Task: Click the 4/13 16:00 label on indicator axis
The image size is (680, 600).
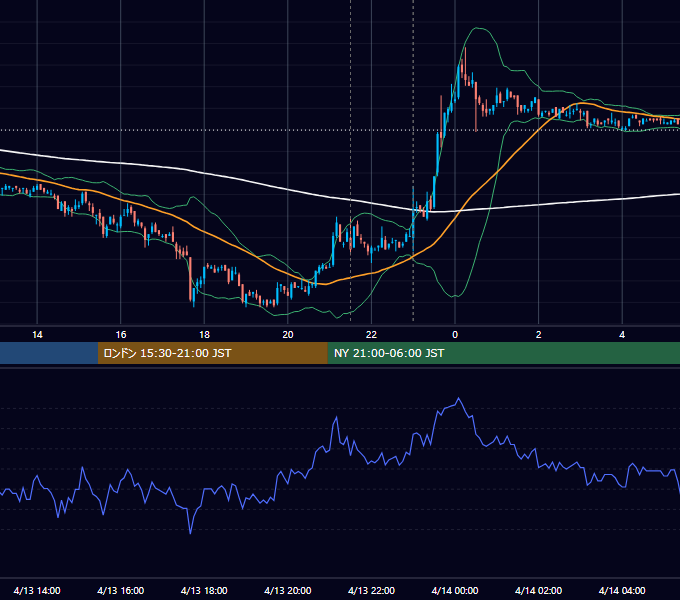Action: click(x=121, y=590)
